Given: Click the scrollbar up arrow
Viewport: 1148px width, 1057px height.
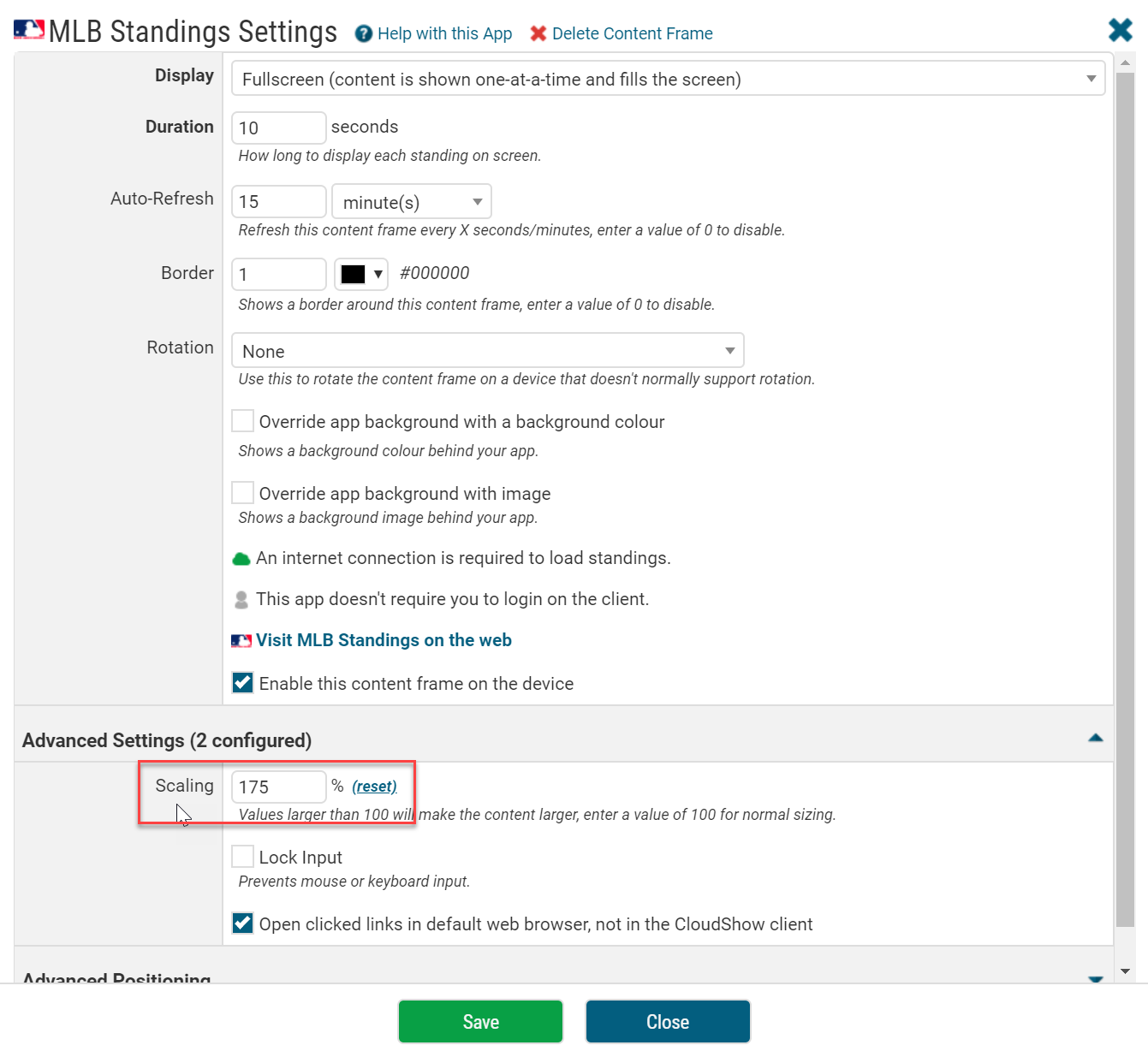Looking at the screenshot, I should [1126, 62].
